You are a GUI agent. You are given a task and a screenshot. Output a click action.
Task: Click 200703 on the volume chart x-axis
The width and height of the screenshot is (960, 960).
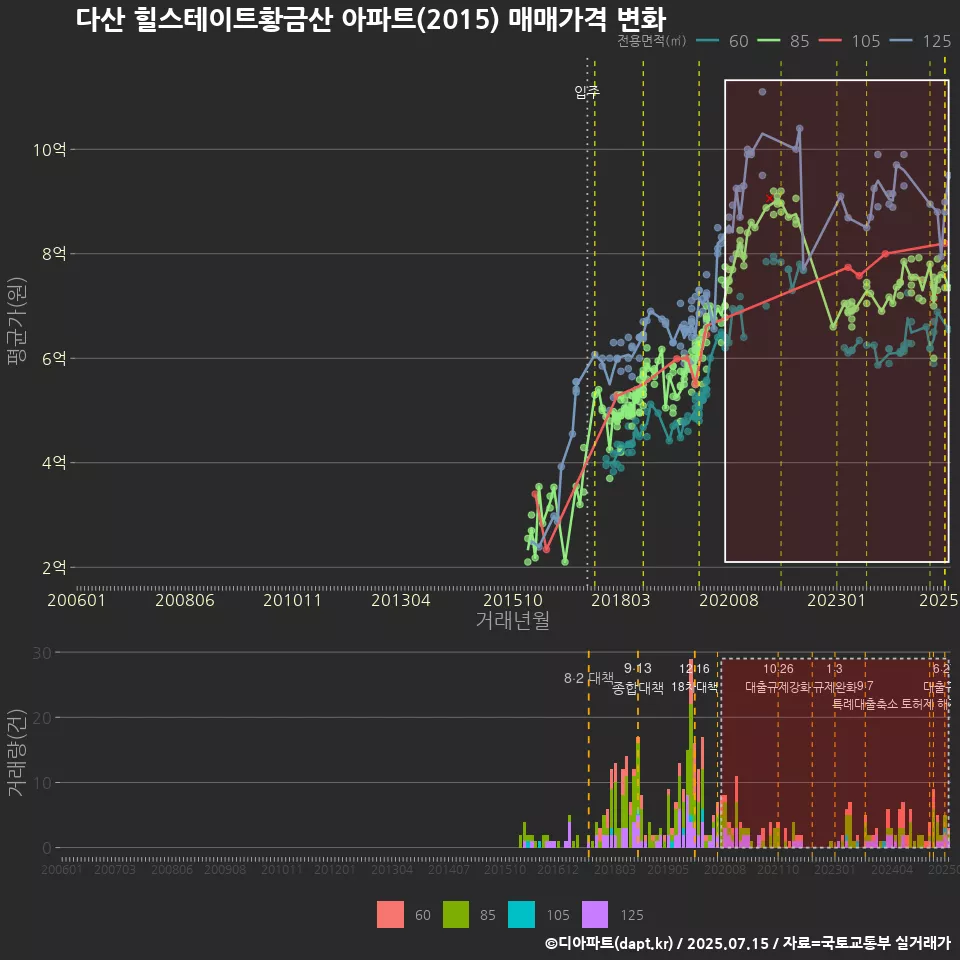[x=115, y=869]
